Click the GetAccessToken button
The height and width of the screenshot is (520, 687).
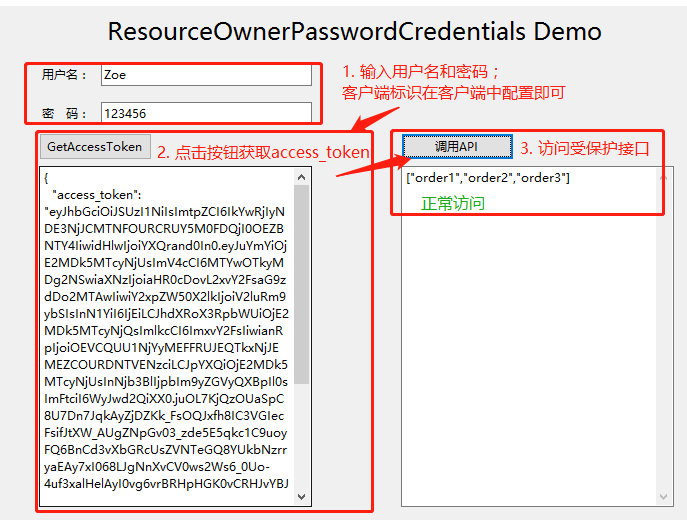pyautogui.click(x=95, y=147)
